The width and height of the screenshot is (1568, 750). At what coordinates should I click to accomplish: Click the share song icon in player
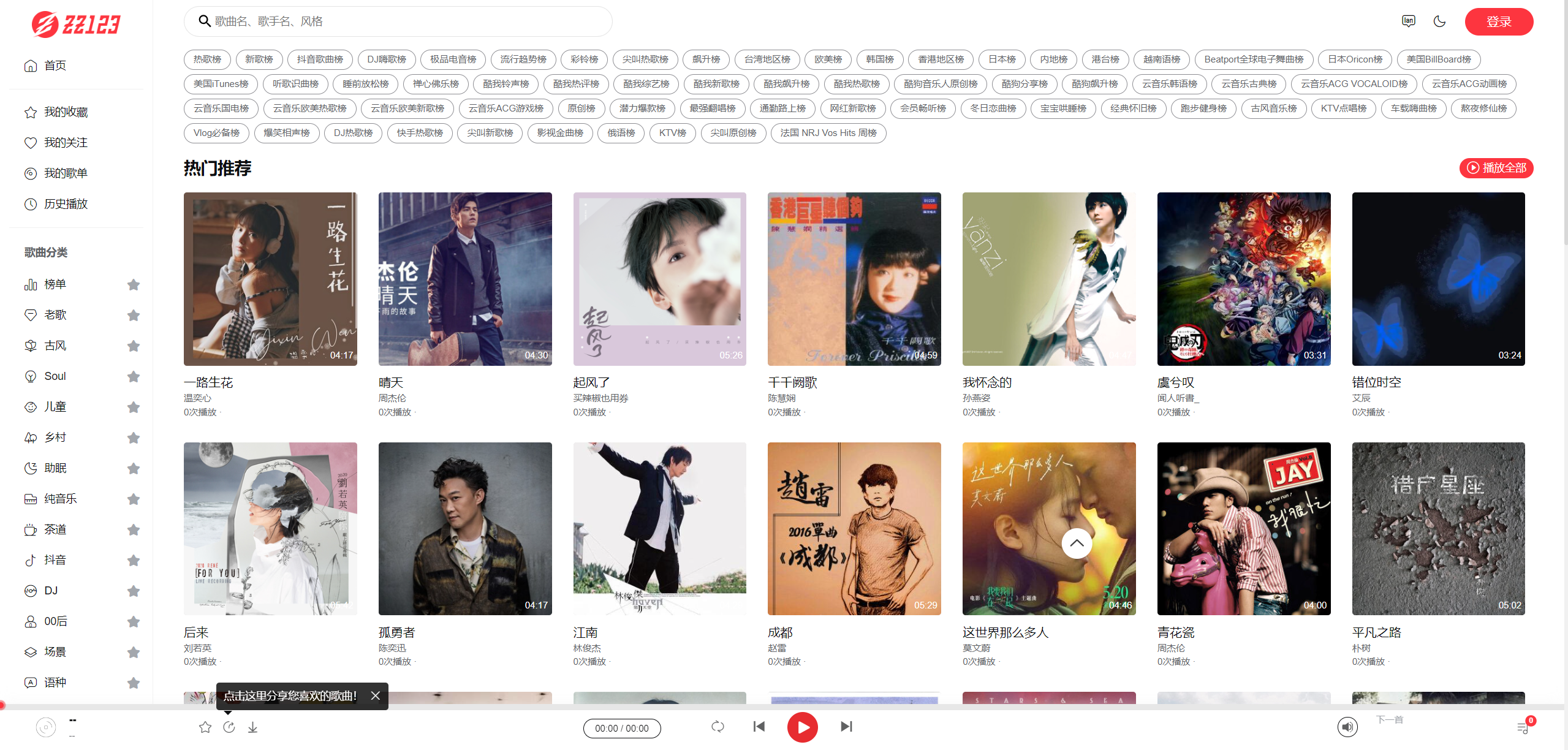[x=229, y=727]
